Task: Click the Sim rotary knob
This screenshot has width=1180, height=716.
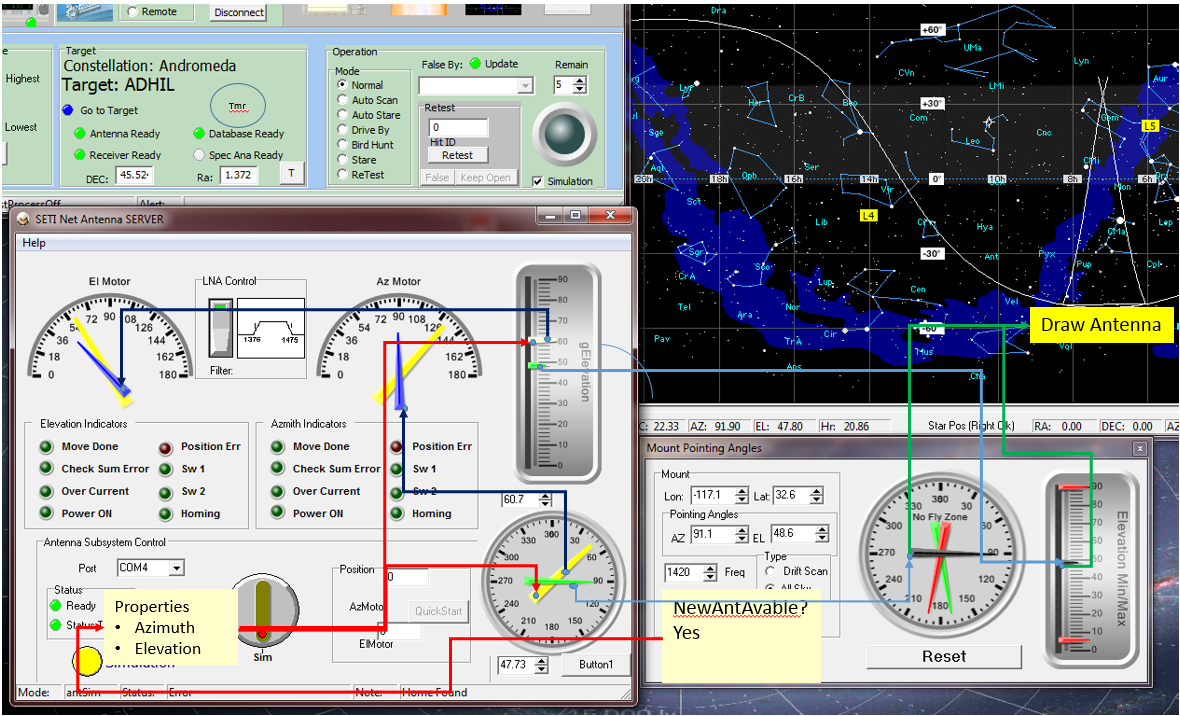Action: click(263, 611)
